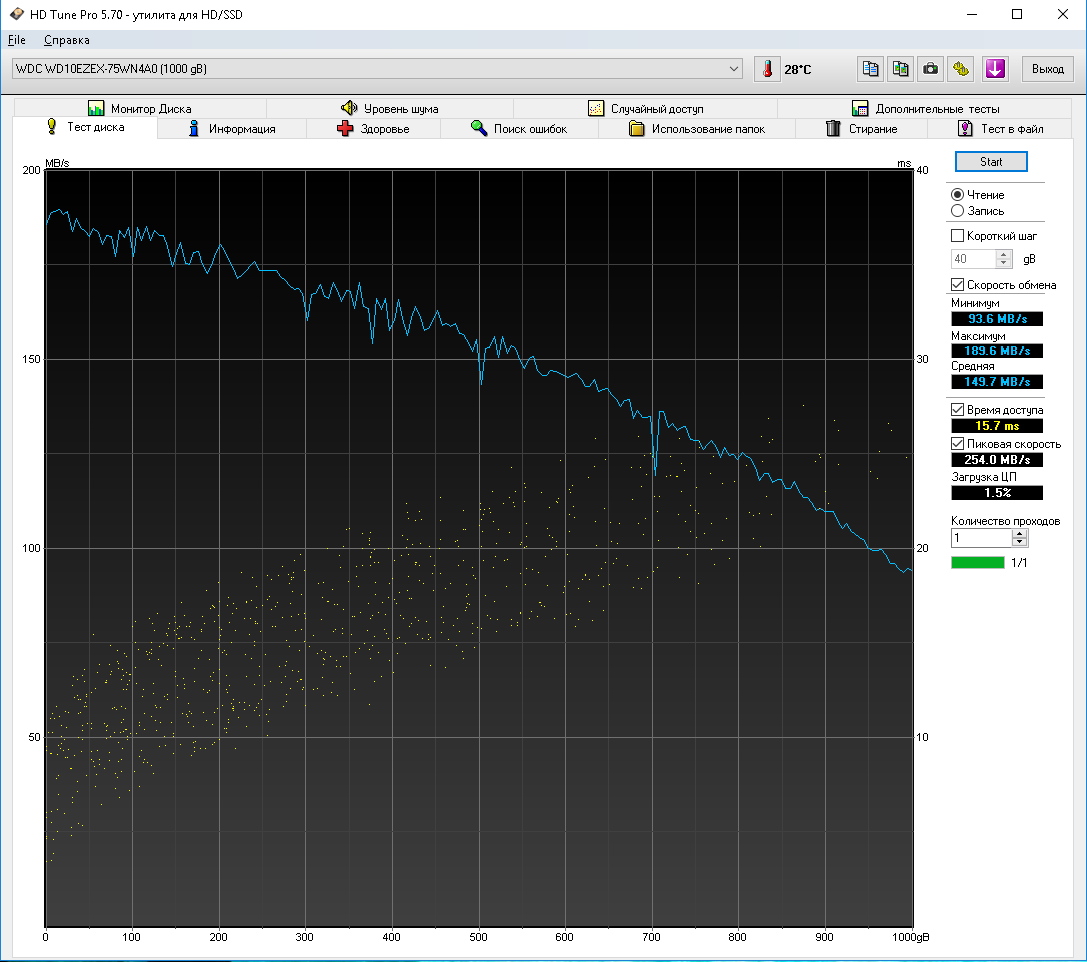Switch to Дополнительные тесты tab
The width and height of the screenshot is (1087, 962).
click(925, 108)
